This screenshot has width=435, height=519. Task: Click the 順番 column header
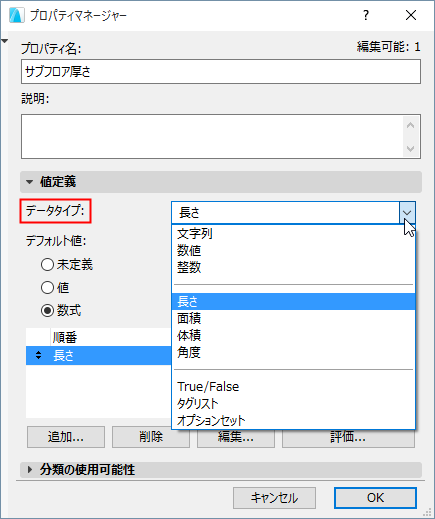[x=111, y=338]
